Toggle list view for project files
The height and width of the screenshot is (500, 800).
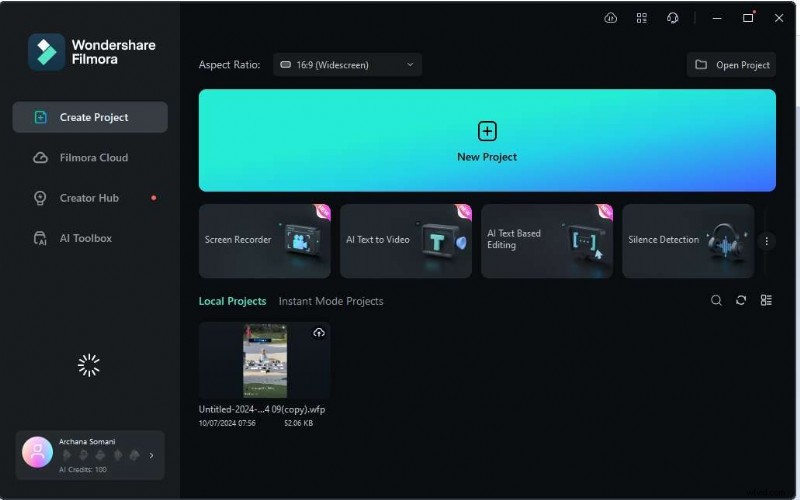(766, 300)
